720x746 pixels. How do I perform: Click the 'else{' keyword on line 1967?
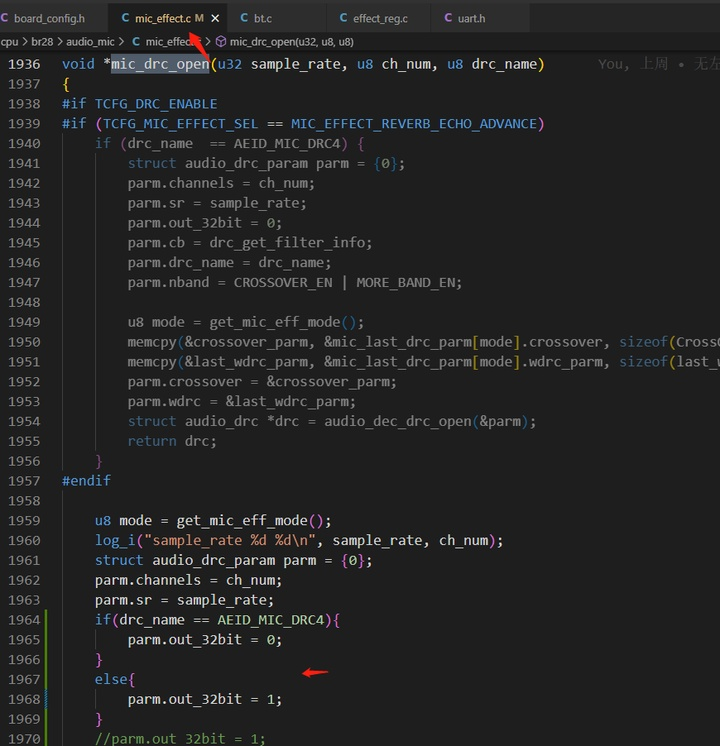tap(115, 679)
